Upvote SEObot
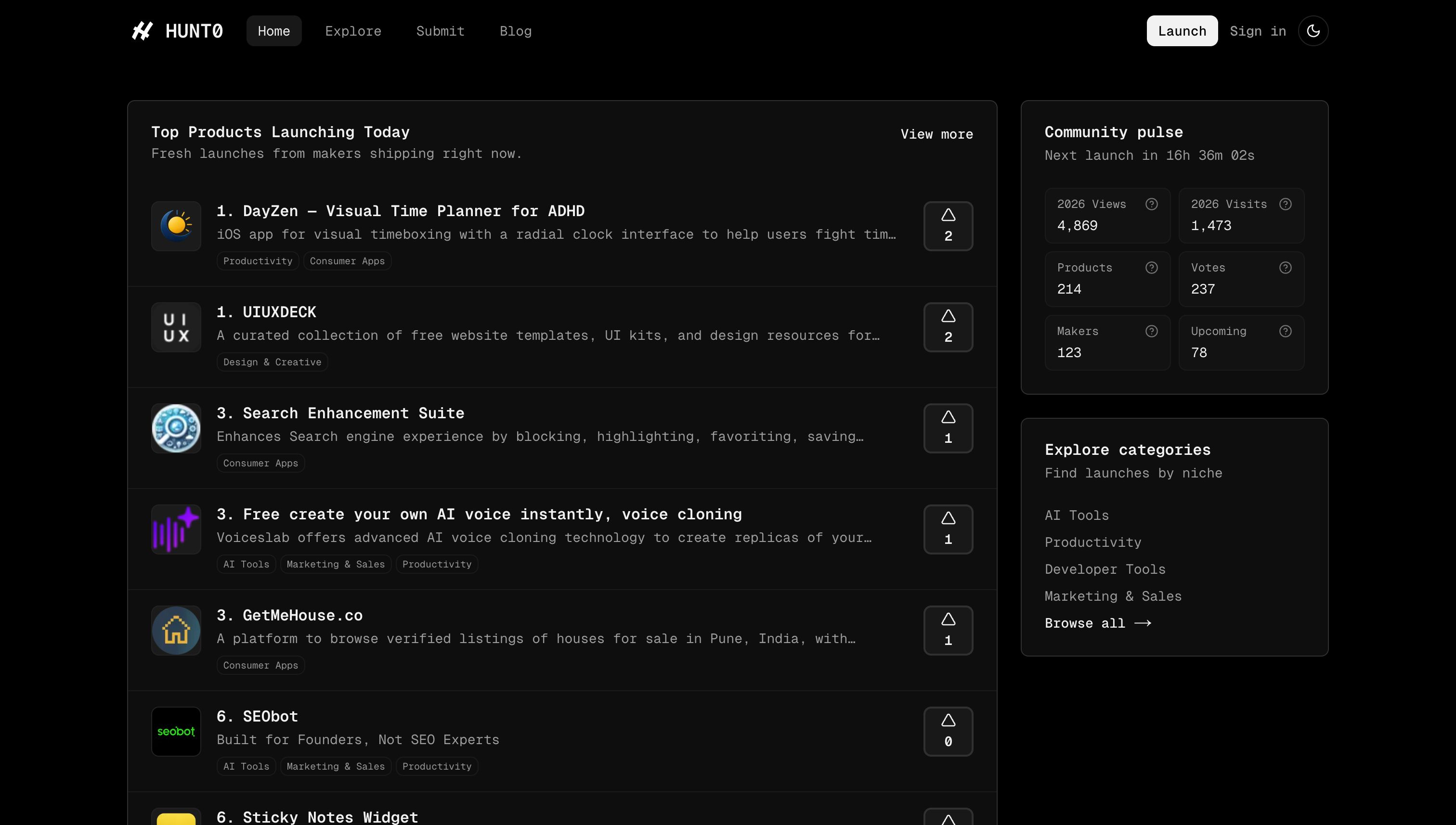Viewport: 1456px width, 825px height. click(948, 731)
